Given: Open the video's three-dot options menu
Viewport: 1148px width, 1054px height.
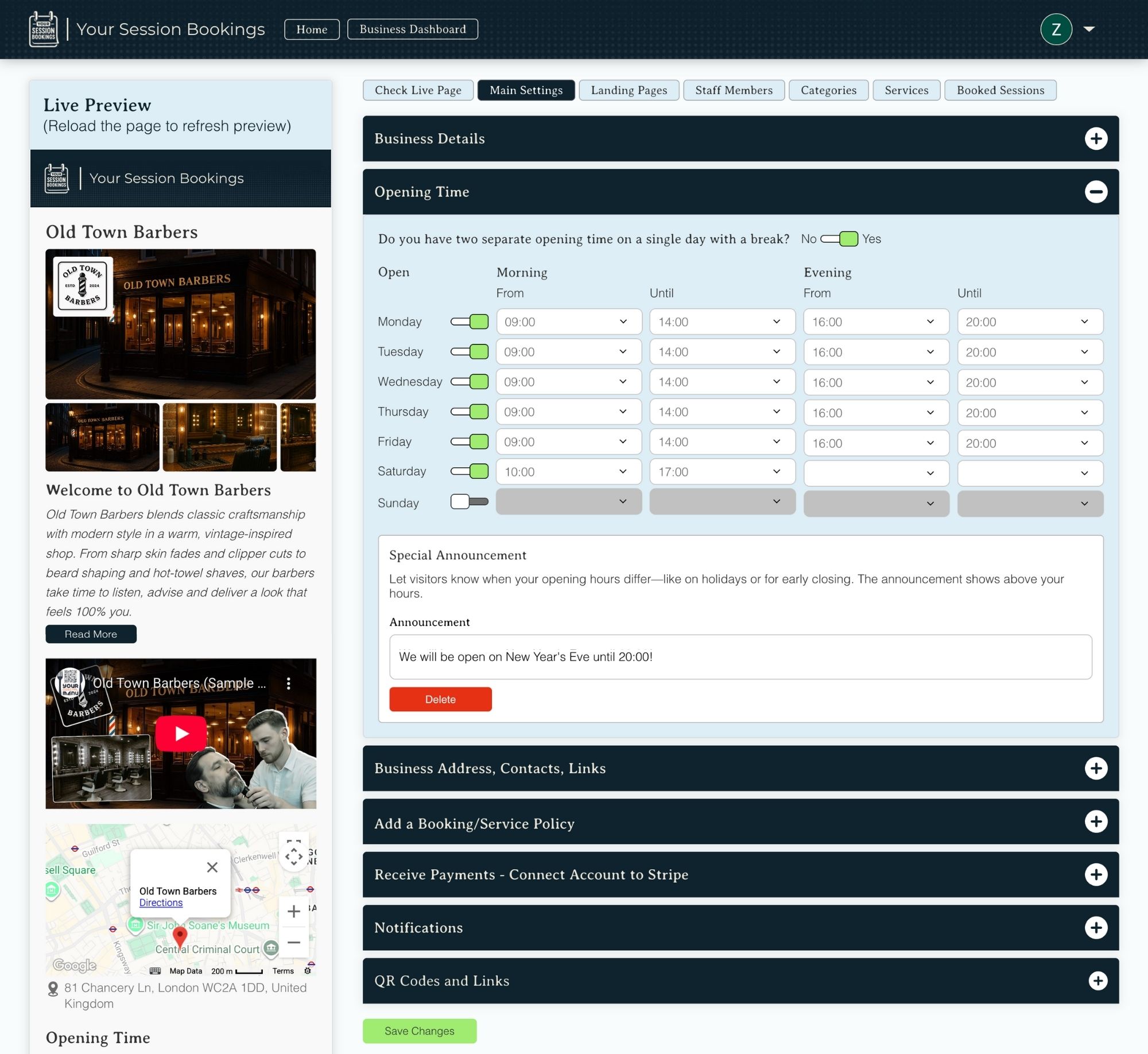Looking at the screenshot, I should click(x=288, y=683).
